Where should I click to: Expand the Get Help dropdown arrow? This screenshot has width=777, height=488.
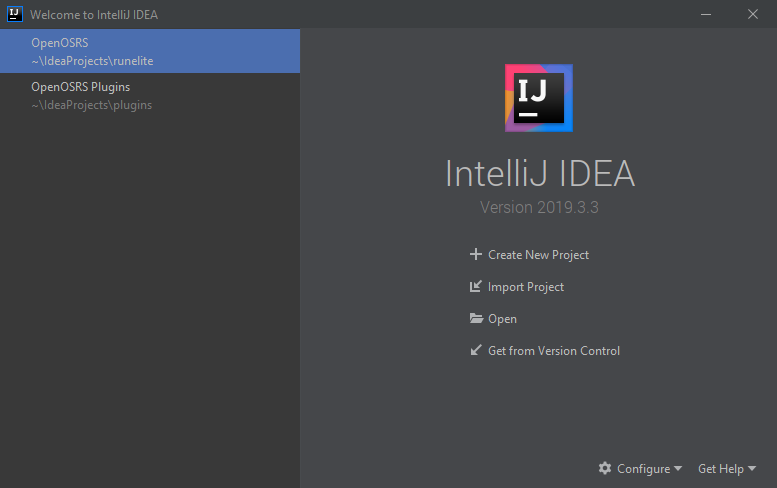coord(752,468)
